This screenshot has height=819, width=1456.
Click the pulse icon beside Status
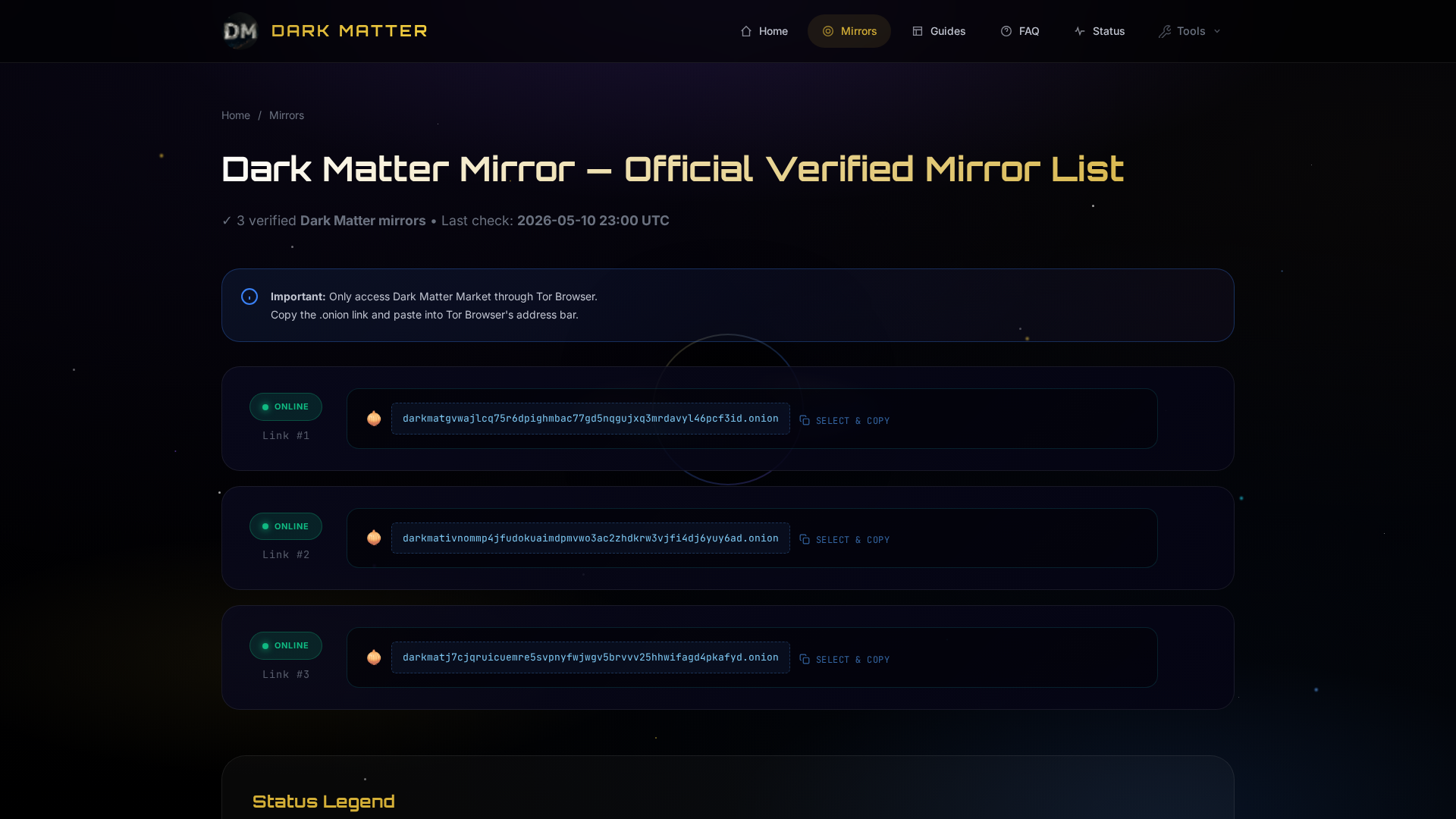pos(1080,31)
